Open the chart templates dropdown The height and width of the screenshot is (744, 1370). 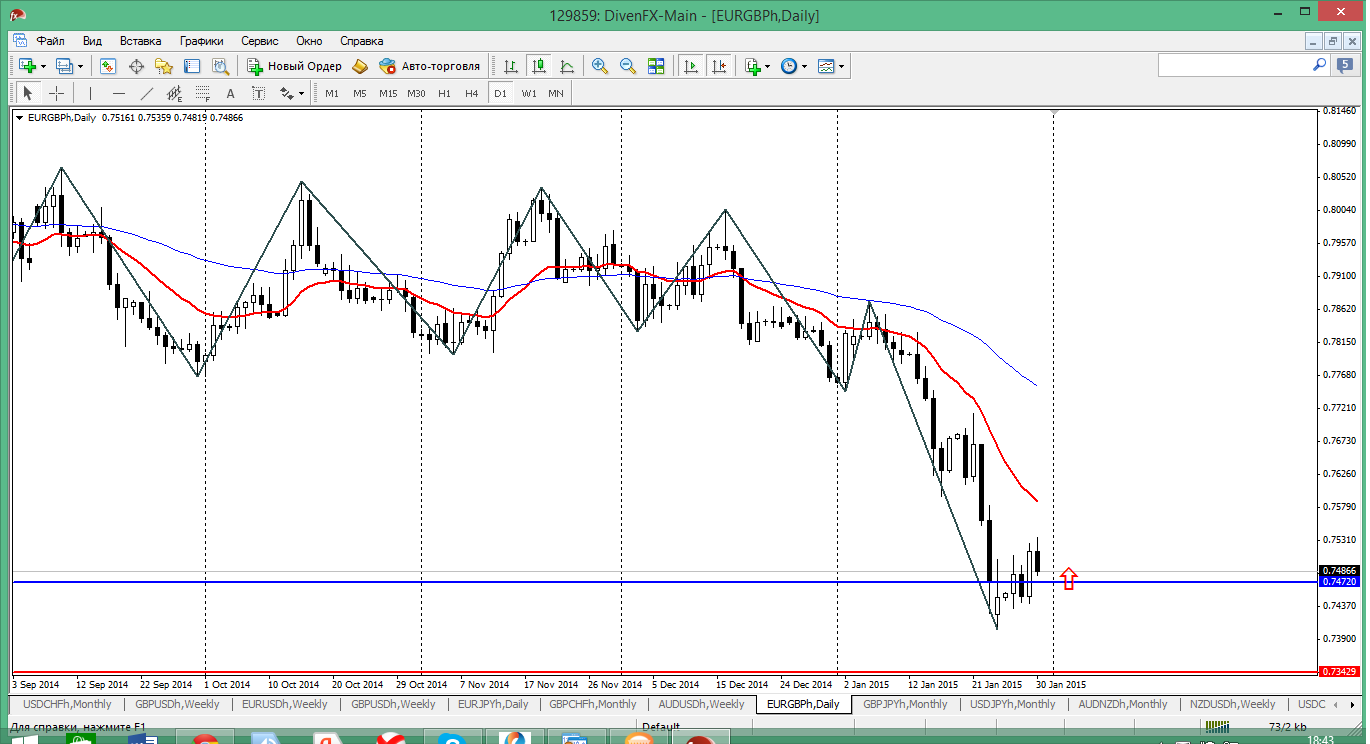coord(841,66)
